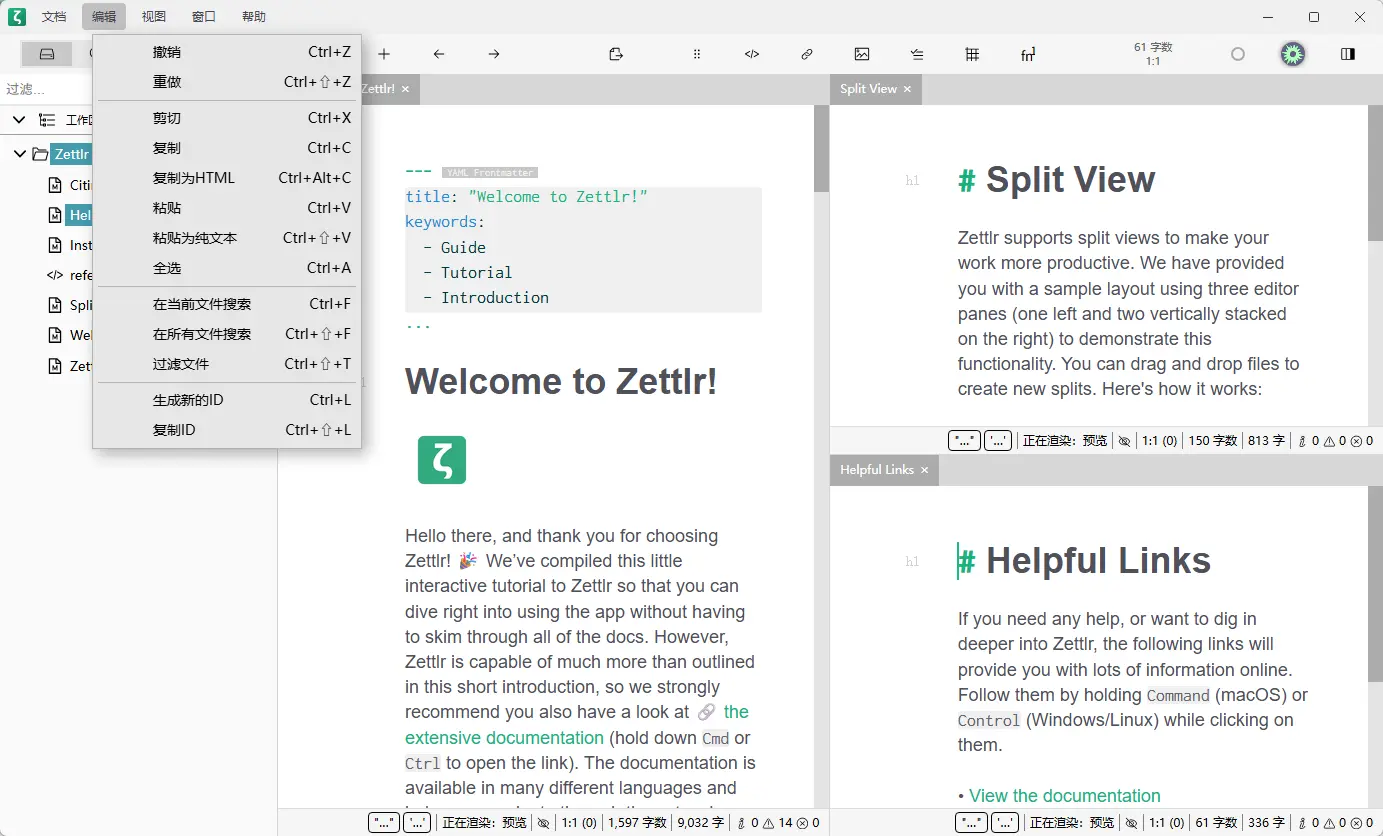Click the plus icon to create a new file
This screenshot has height=836, width=1383.
click(384, 54)
